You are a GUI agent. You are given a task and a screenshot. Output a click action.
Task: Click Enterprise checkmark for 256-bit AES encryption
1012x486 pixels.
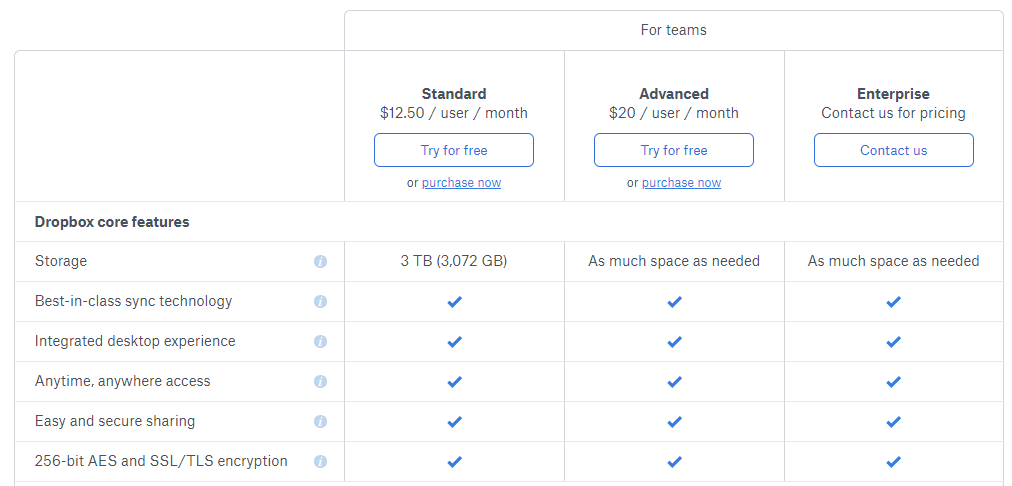tap(893, 461)
